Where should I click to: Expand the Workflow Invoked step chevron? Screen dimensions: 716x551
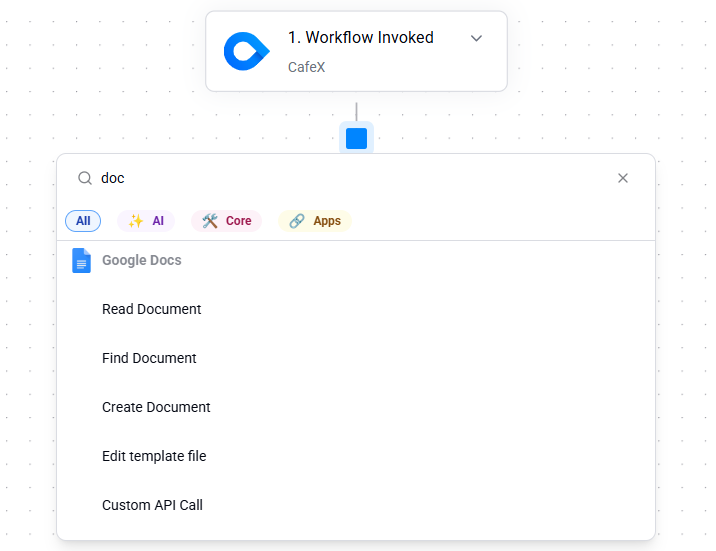[476, 38]
